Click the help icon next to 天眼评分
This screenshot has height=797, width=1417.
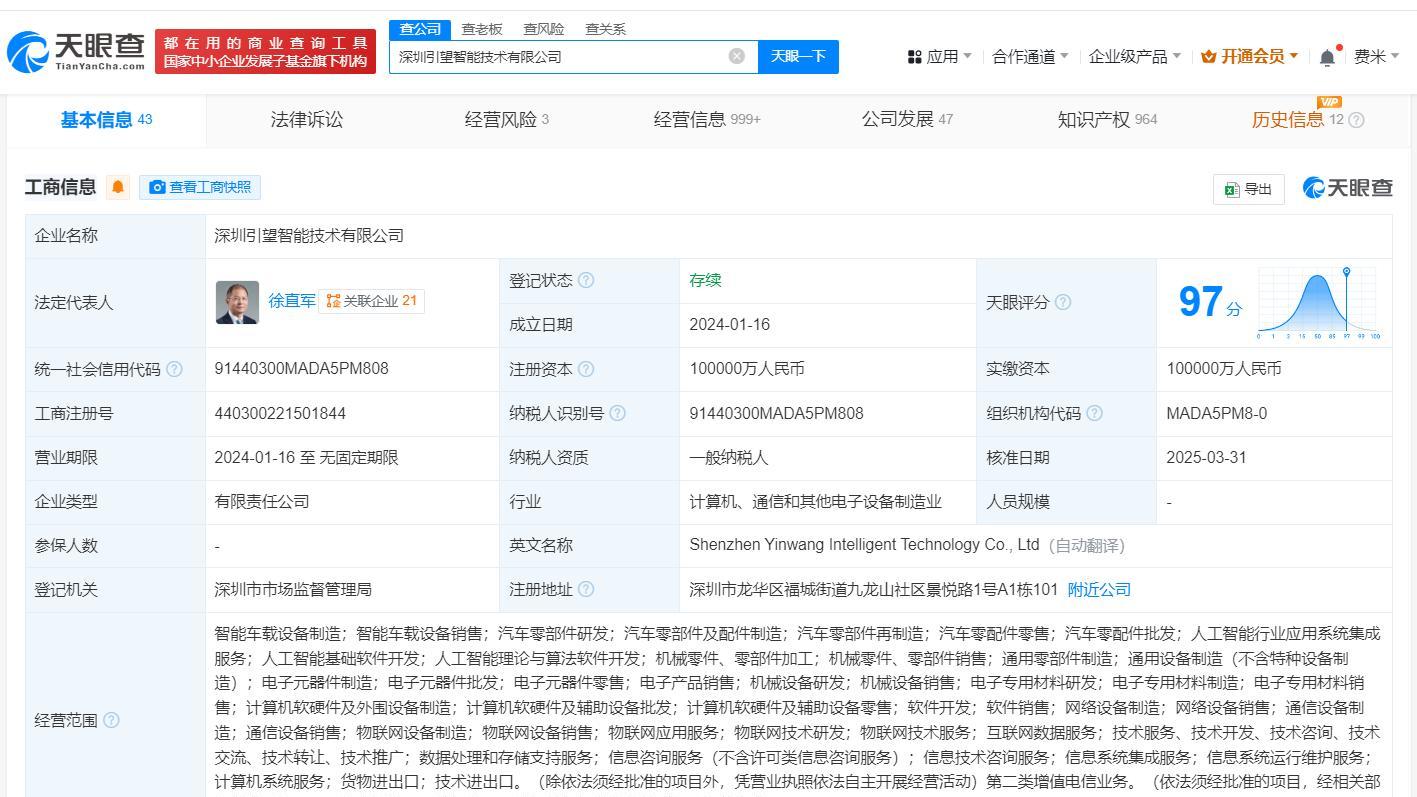pos(1063,302)
